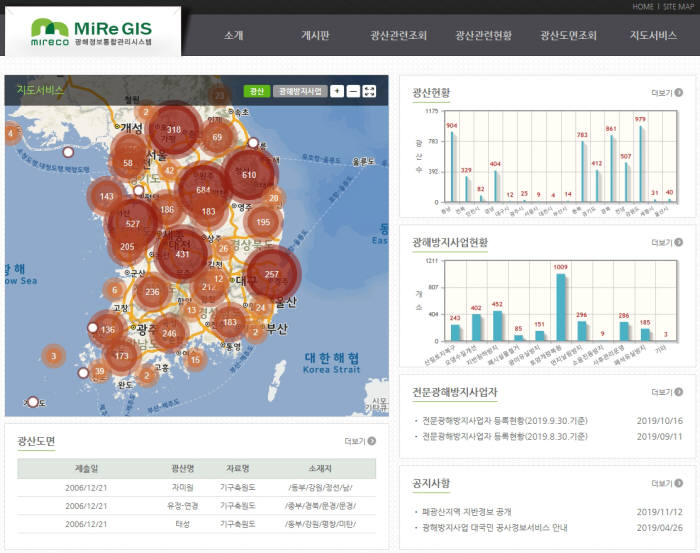Open 더보기 for 광산현황 chart
Screen dimensions: 700x553
tap(667, 92)
